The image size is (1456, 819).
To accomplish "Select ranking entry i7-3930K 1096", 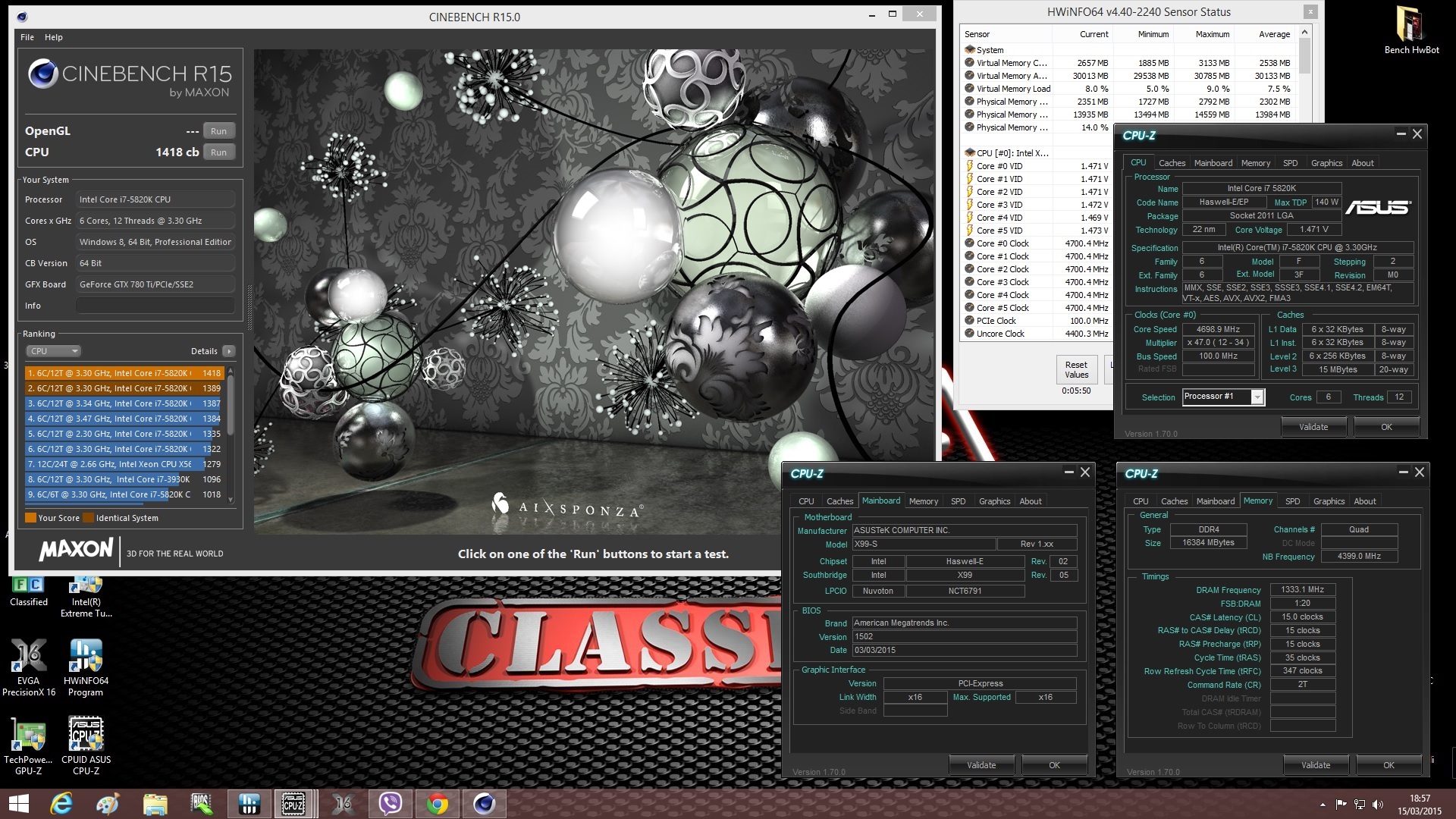I will click(x=124, y=479).
